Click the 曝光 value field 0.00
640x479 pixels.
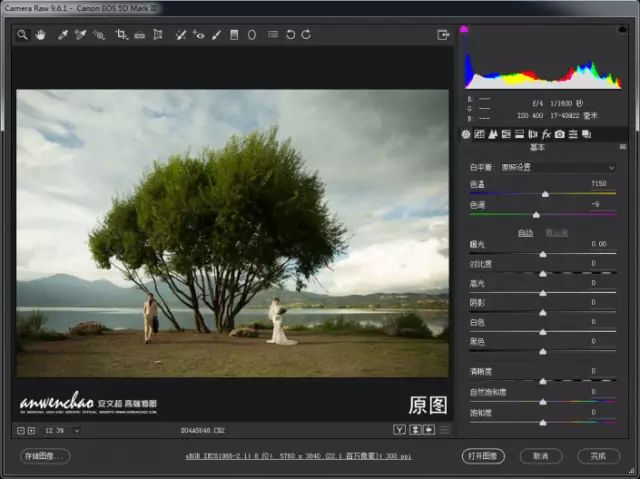(x=599, y=244)
